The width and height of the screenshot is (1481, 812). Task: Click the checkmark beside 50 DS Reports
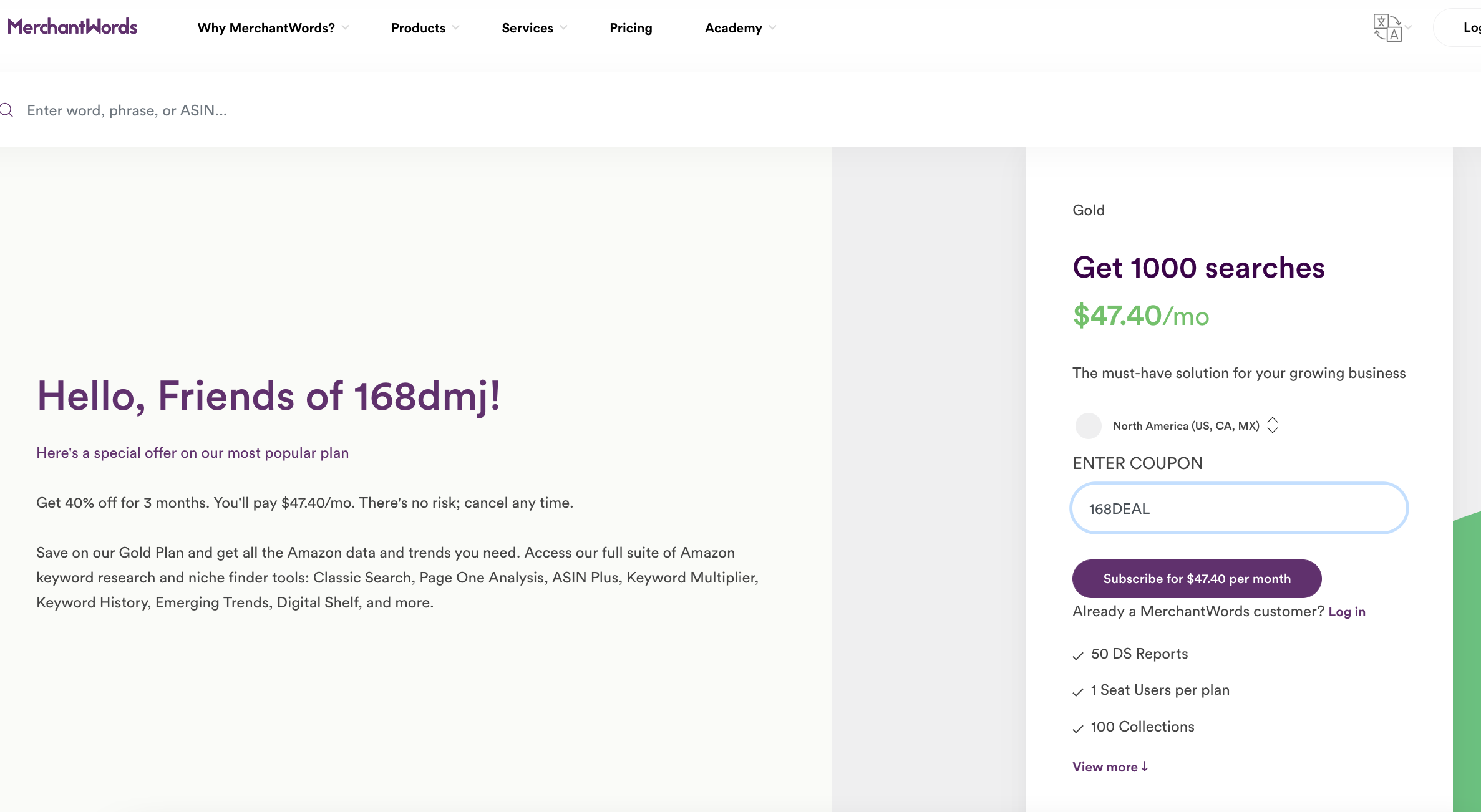[1078, 655]
